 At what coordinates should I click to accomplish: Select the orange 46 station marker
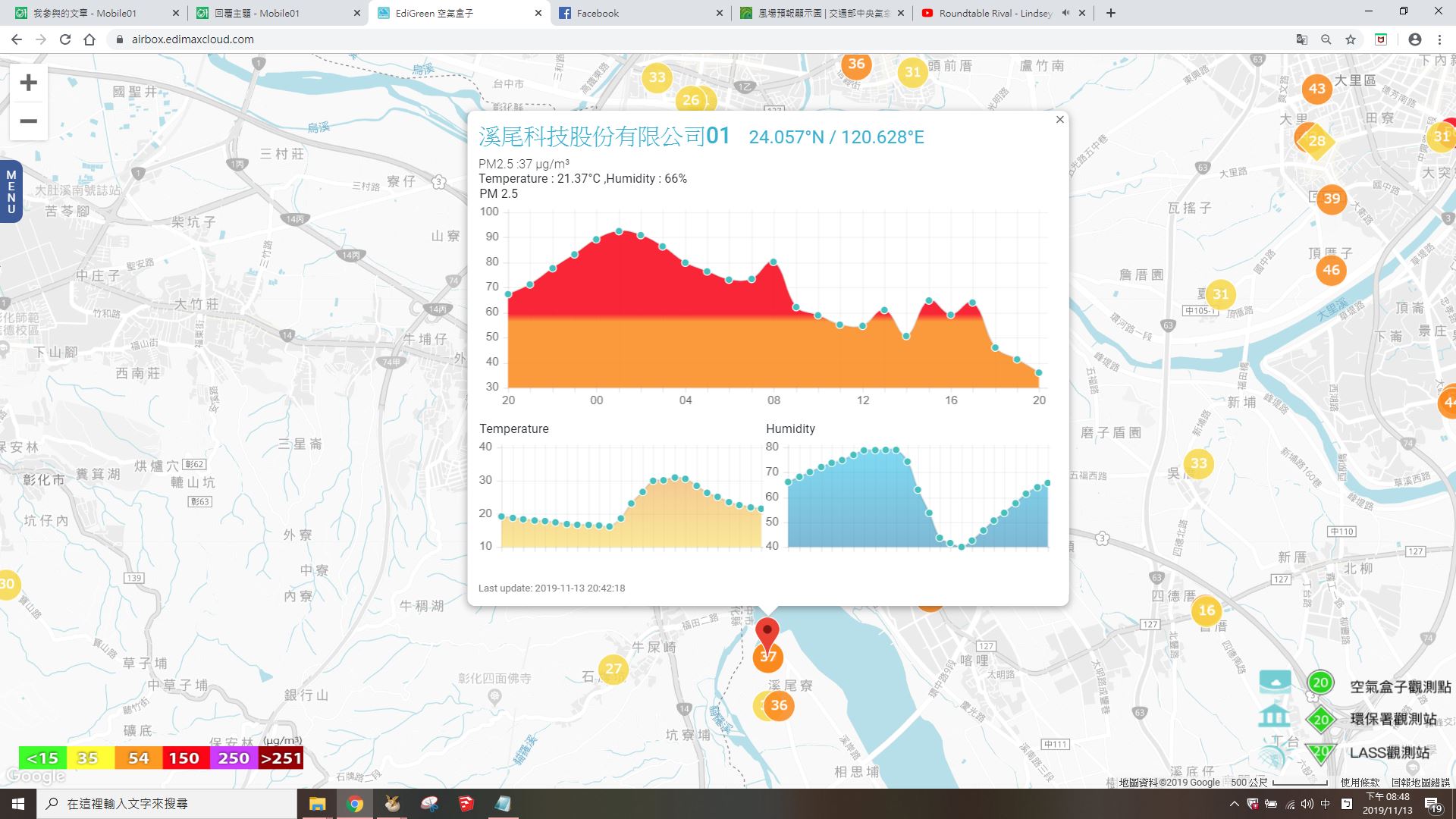click(x=1331, y=270)
